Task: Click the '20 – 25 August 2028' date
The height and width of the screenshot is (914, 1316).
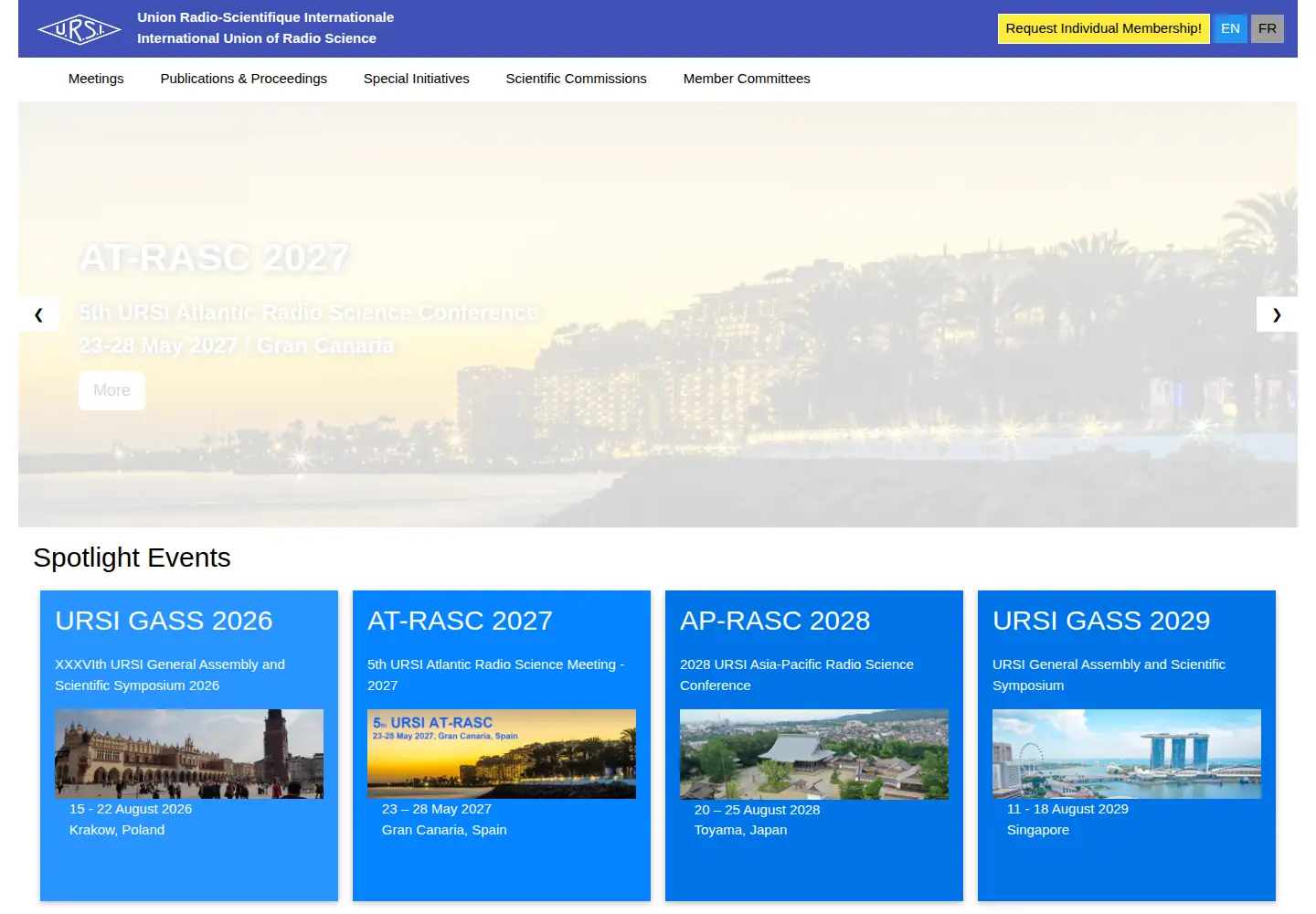Action: pyautogui.click(x=757, y=810)
